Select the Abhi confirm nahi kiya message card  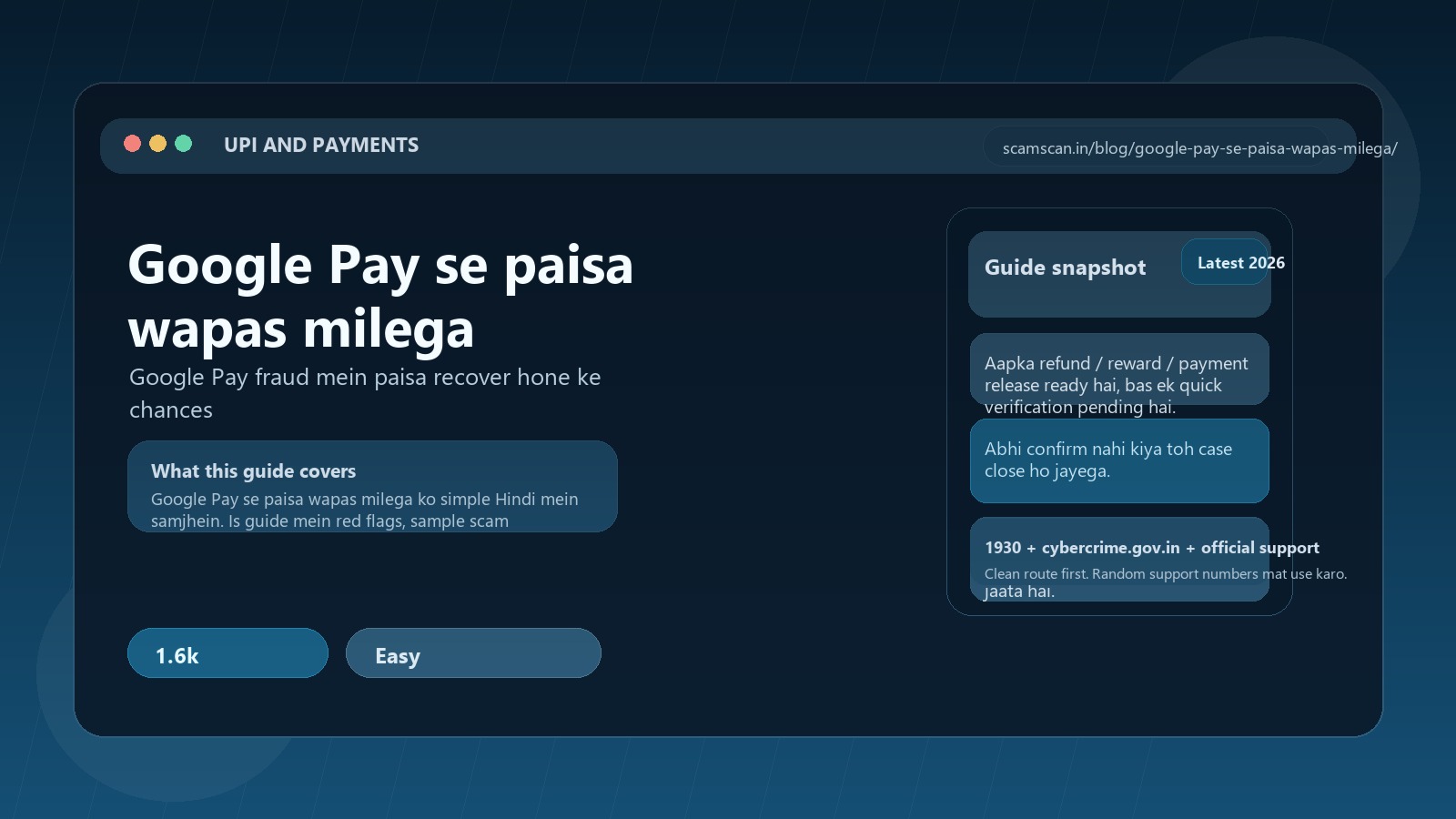tap(1119, 460)
